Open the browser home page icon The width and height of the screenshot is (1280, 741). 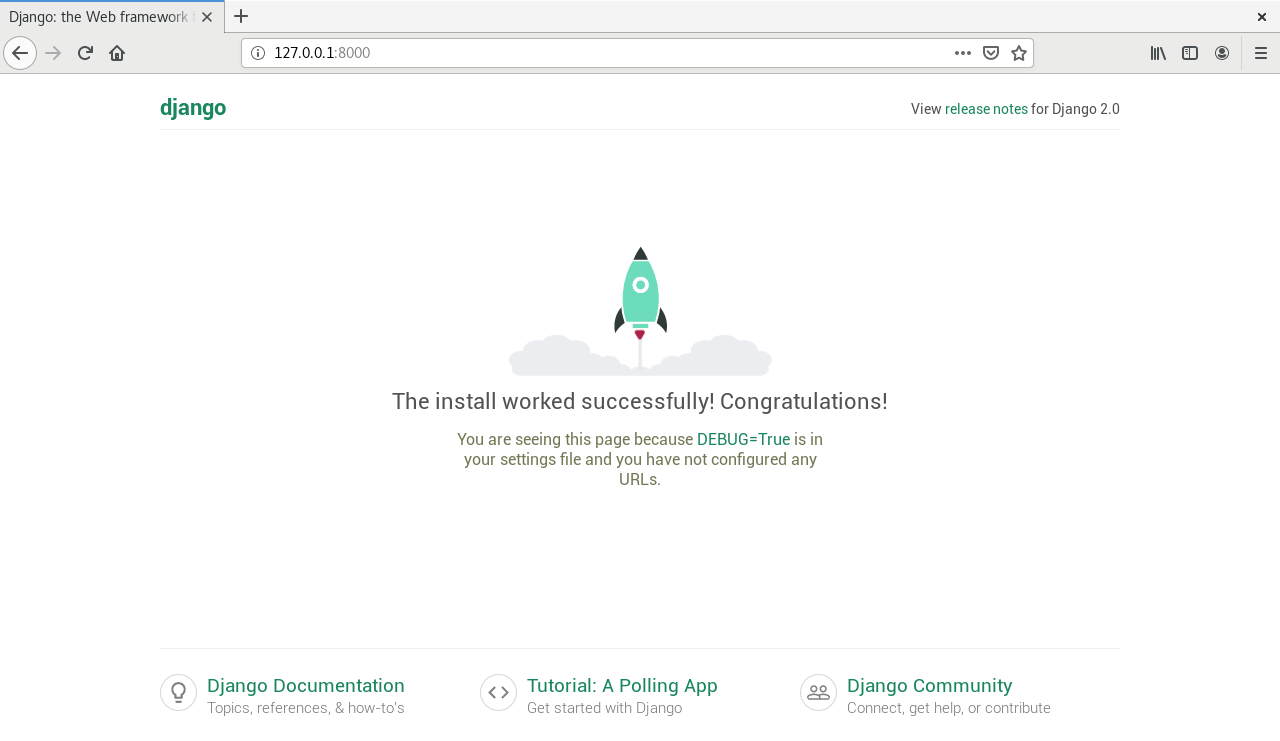pyautogui.click(x=117, y=53)
